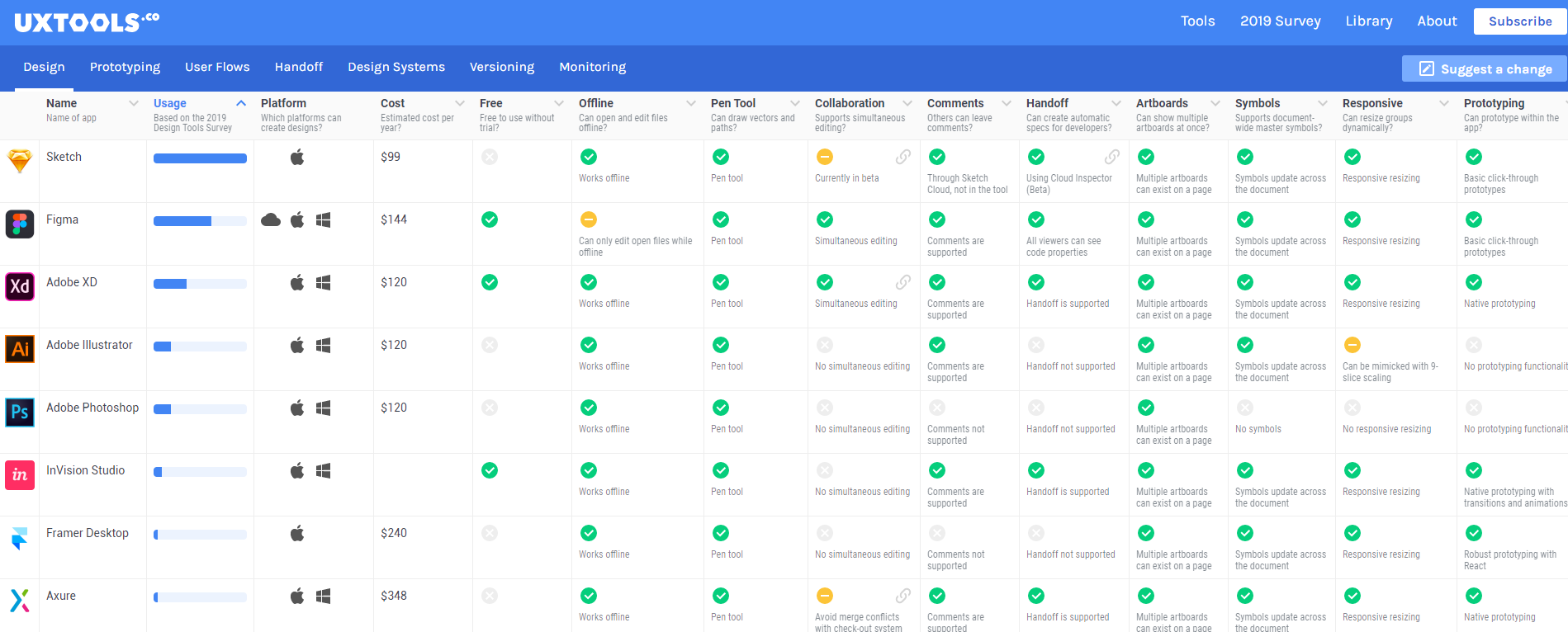Click Figma's cloud platform icon
This screenshot has height=632, width=1568.
tap(271, 219)
